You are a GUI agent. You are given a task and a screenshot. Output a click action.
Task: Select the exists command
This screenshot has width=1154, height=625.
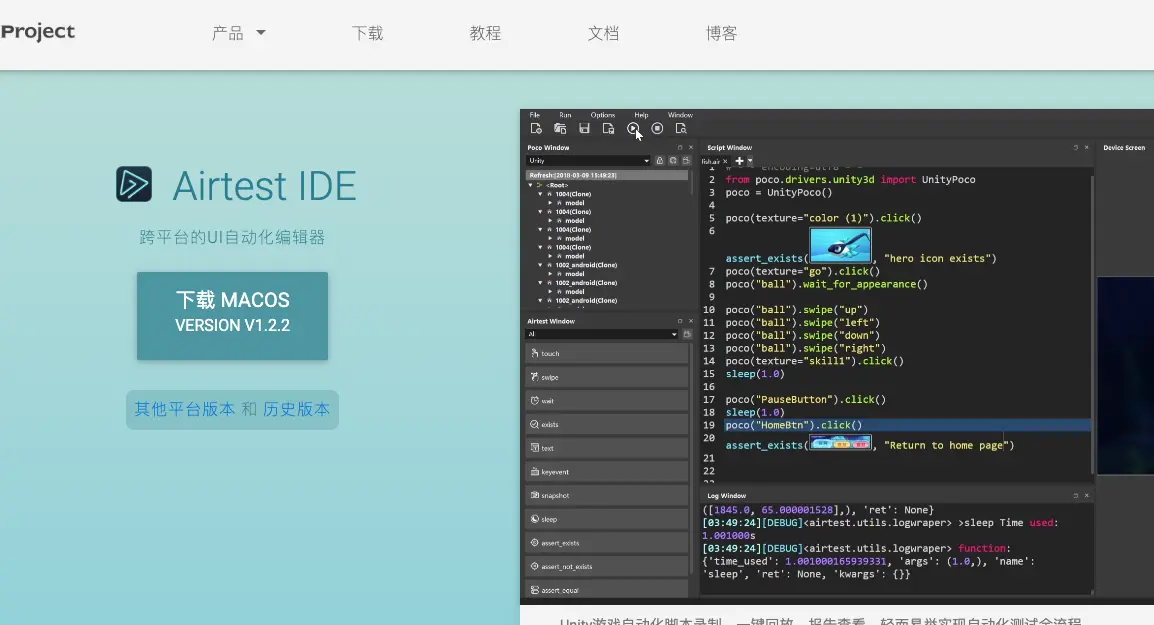coord(607,424)
